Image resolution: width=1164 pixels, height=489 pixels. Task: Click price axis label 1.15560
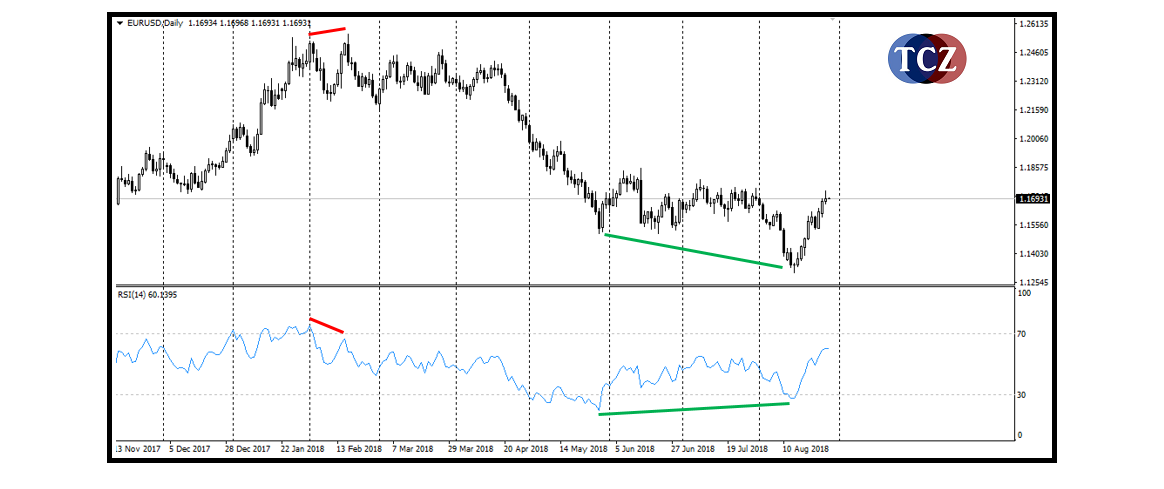[1033, 225]
